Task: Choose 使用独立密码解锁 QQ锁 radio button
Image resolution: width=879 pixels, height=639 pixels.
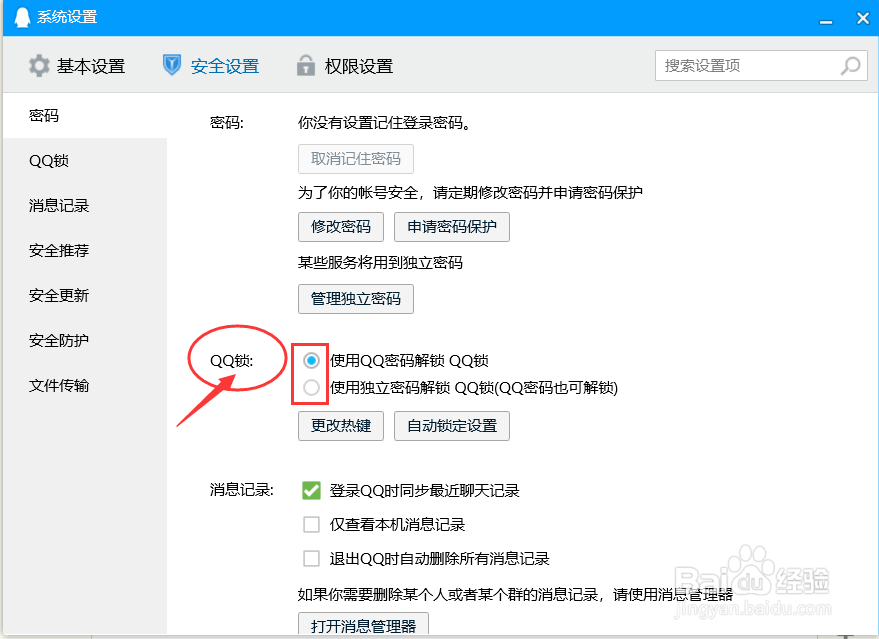Action: (x=311, y=387)
